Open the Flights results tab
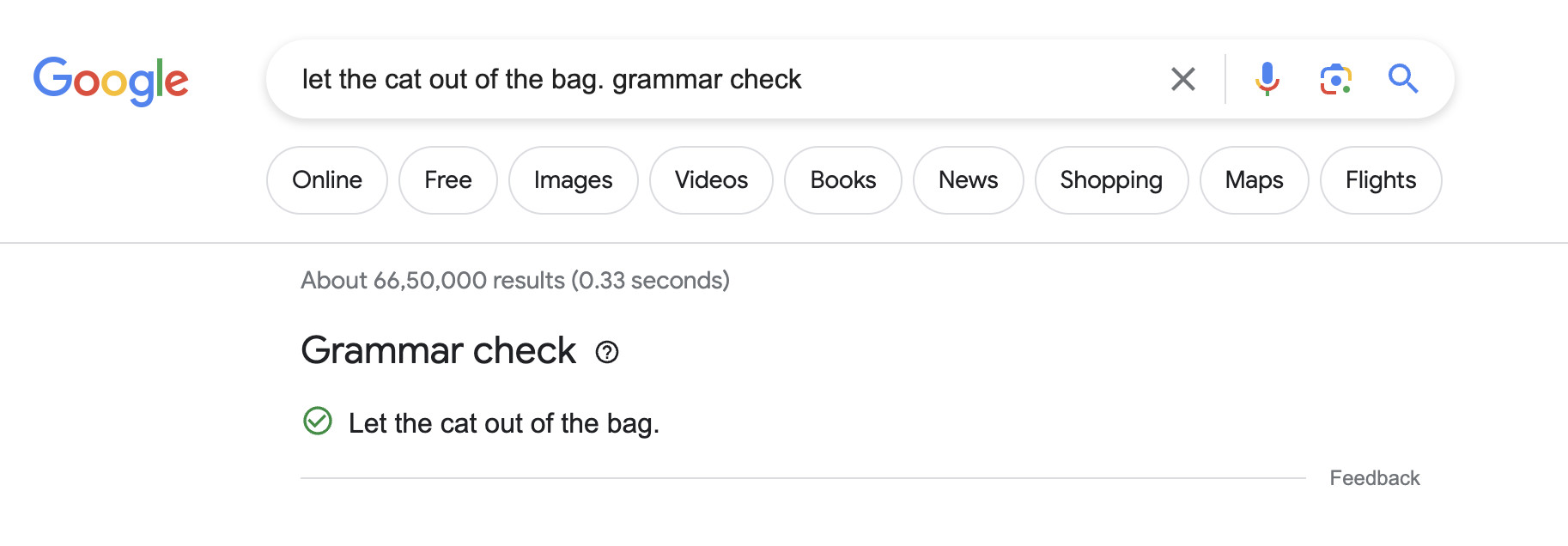Image resolution: width=1568 pixels, height=546 pixels. [x=1380, y=180]
